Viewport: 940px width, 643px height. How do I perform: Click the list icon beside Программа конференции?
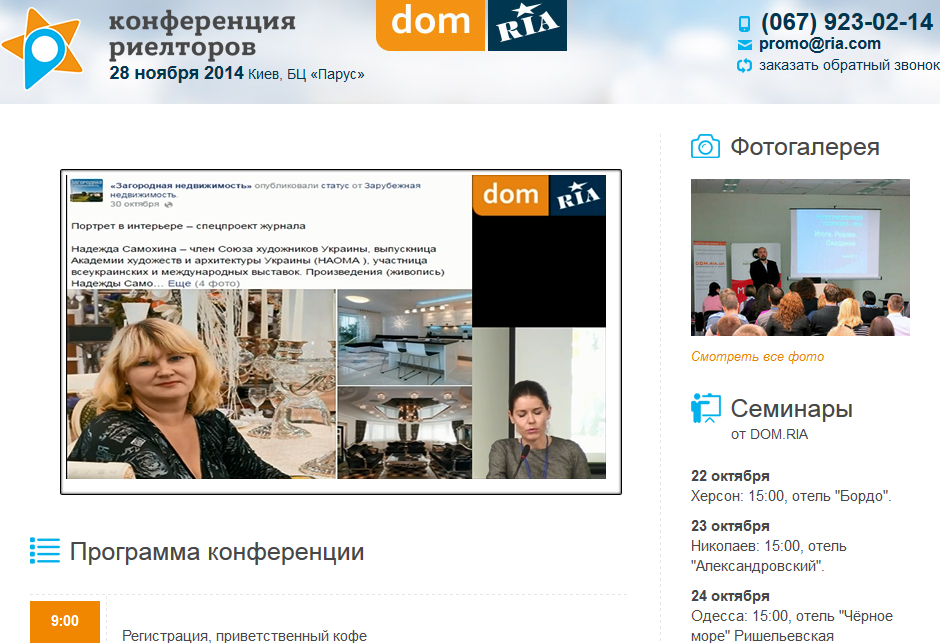point(45,550)
